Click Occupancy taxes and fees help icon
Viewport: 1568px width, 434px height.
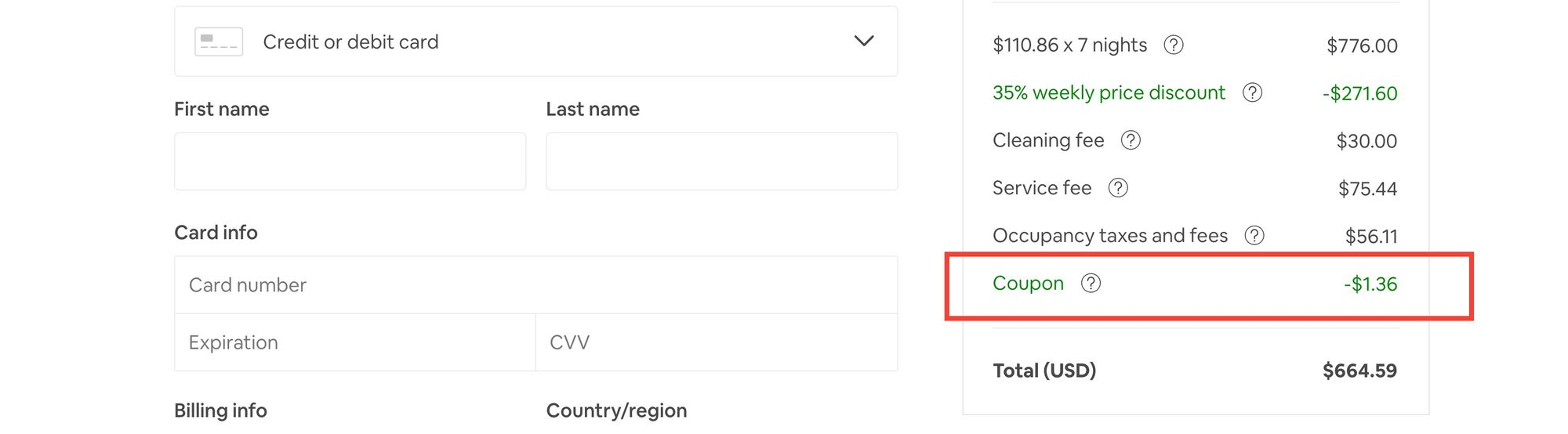coord(1254,235)
